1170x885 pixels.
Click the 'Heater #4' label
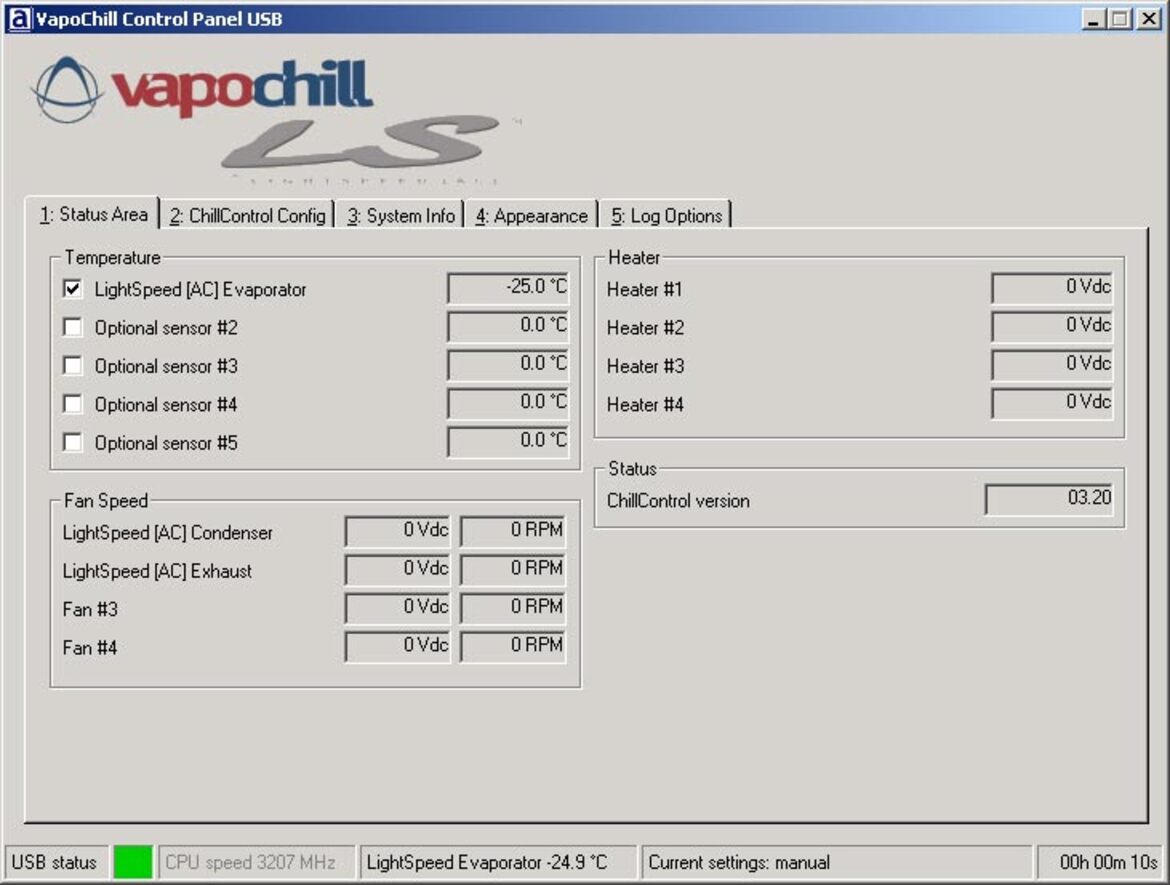(645, 404)
